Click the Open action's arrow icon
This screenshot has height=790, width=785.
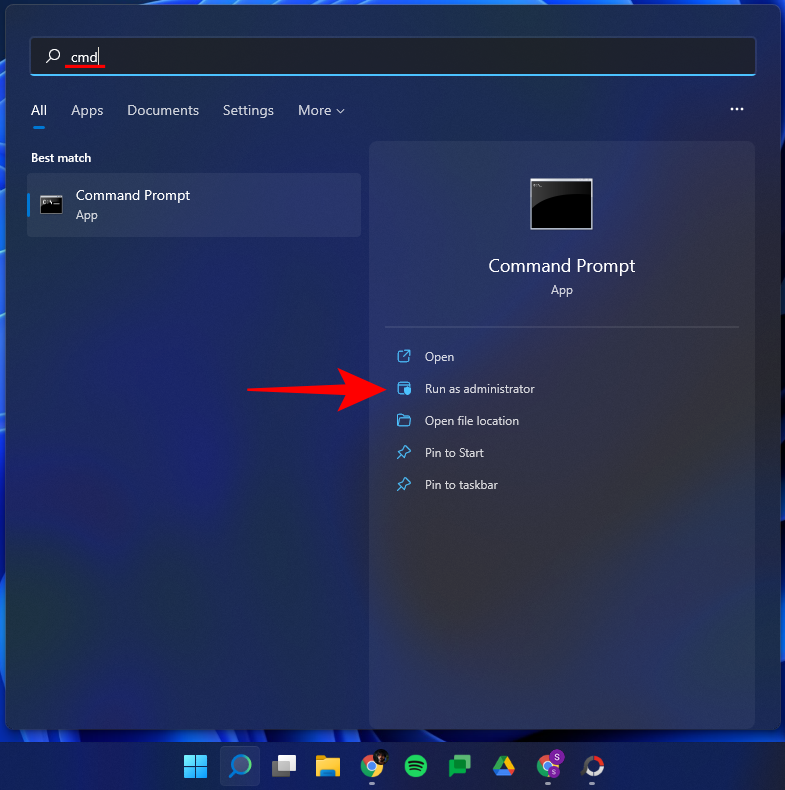tap(404, 356)
